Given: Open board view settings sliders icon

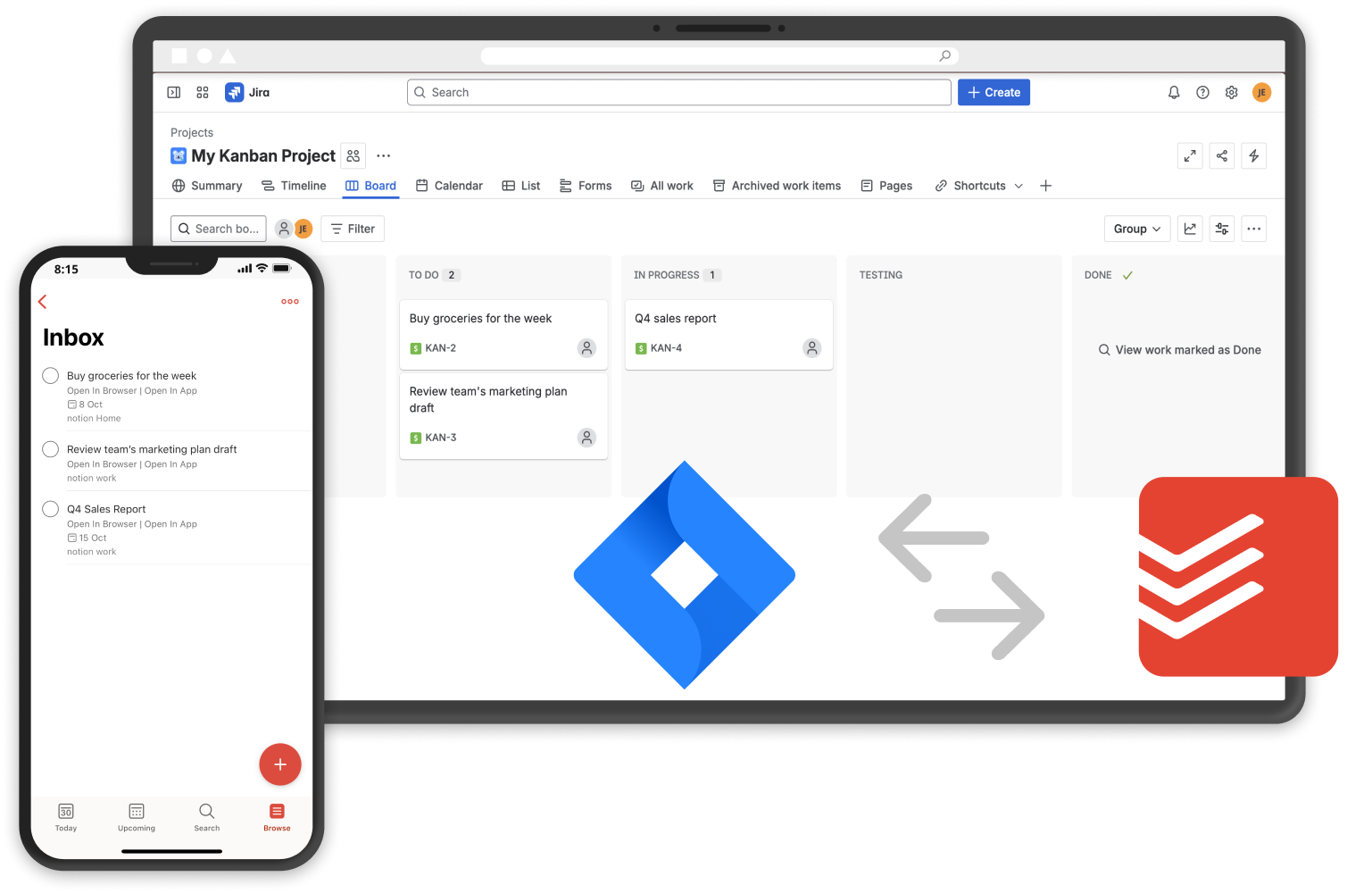Looking at the screenshot, I should [1222, 229].
